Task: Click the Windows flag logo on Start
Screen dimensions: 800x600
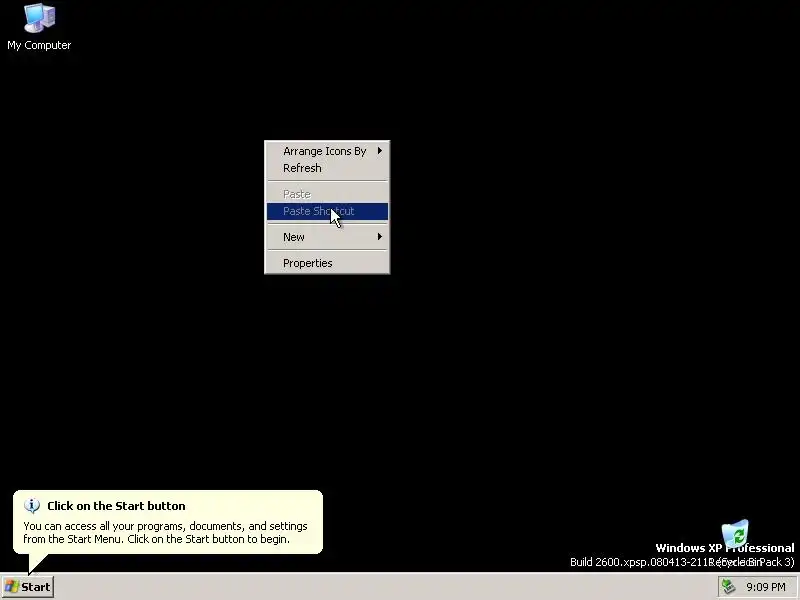Action: 12,587
